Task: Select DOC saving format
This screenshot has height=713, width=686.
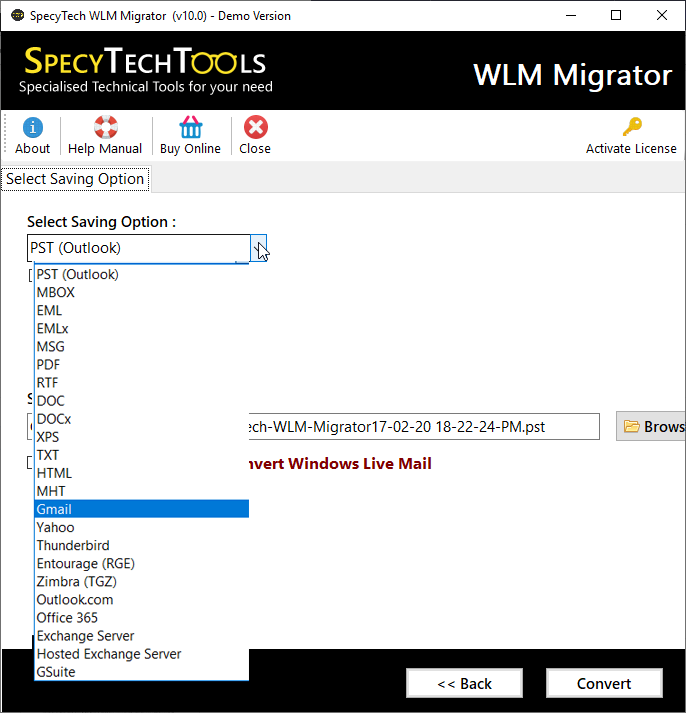Action: 142,401
